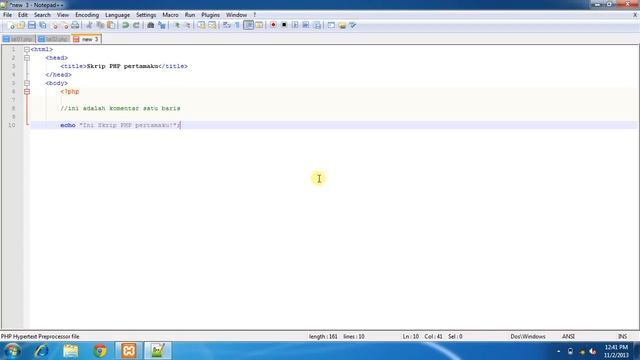Open user-defined language dialog icon
Screen dimensions: 640x360
(259, 25)
